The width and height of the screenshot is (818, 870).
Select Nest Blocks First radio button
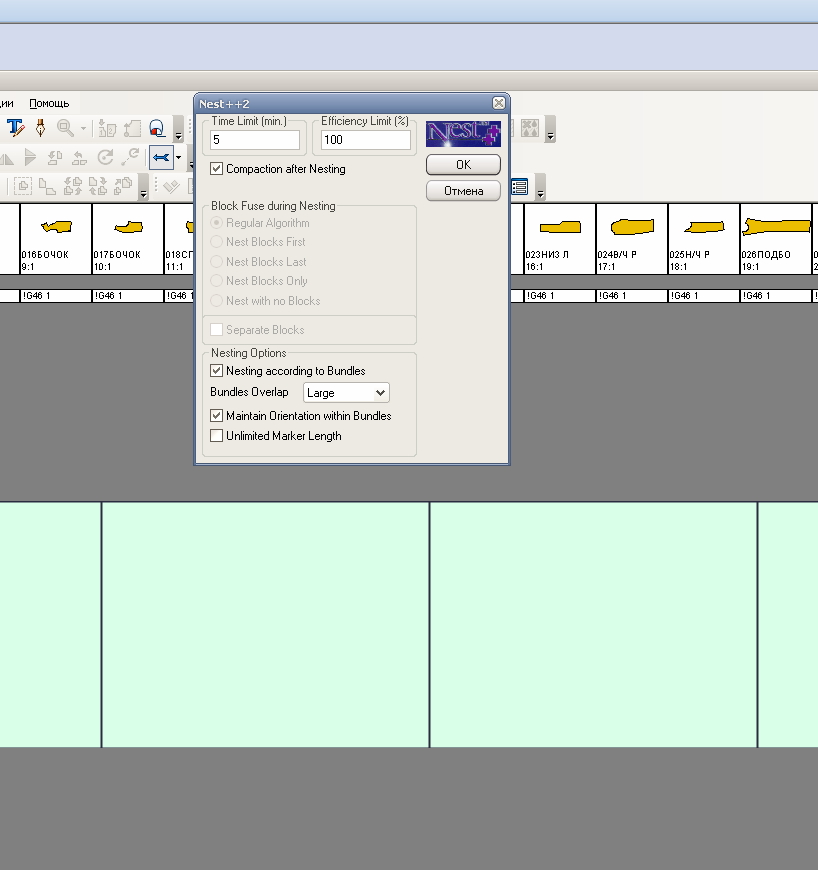pyautogui.click(x=216, y=242)
